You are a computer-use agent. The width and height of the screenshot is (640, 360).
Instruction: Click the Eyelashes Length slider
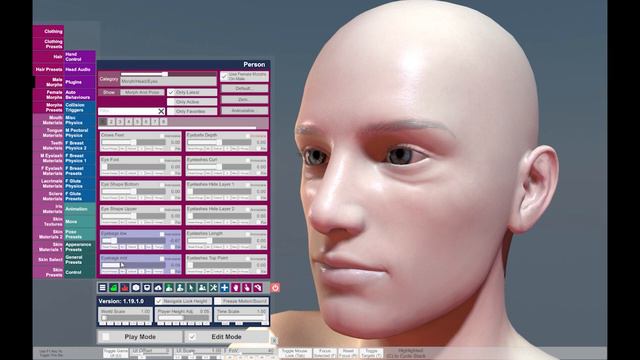(219, 240)
